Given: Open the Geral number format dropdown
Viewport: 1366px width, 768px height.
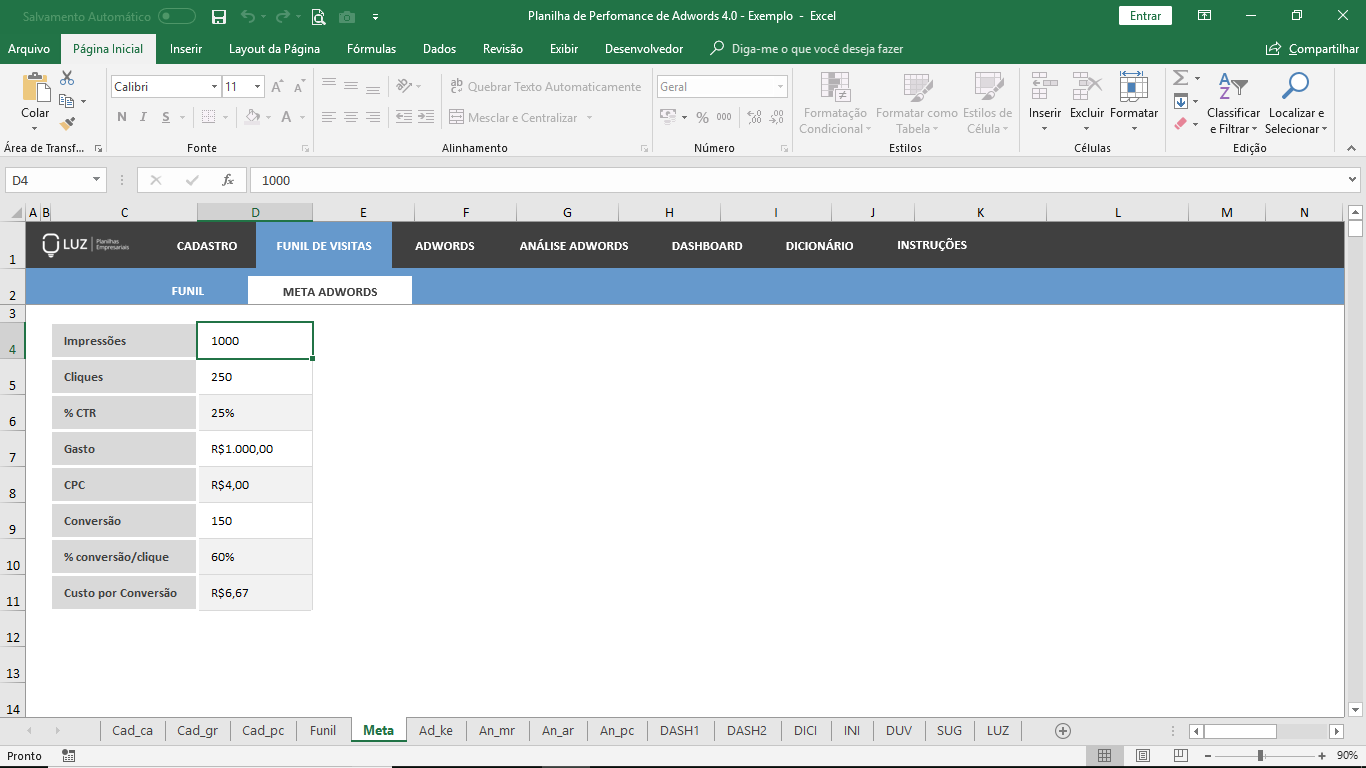Looking at the screenshot, I should (780, 87).
